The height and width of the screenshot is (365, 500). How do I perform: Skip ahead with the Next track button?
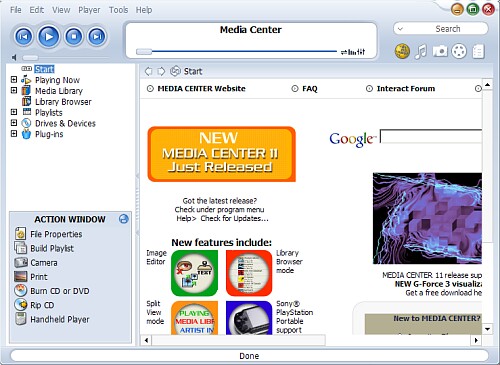(x=97, y=36)
